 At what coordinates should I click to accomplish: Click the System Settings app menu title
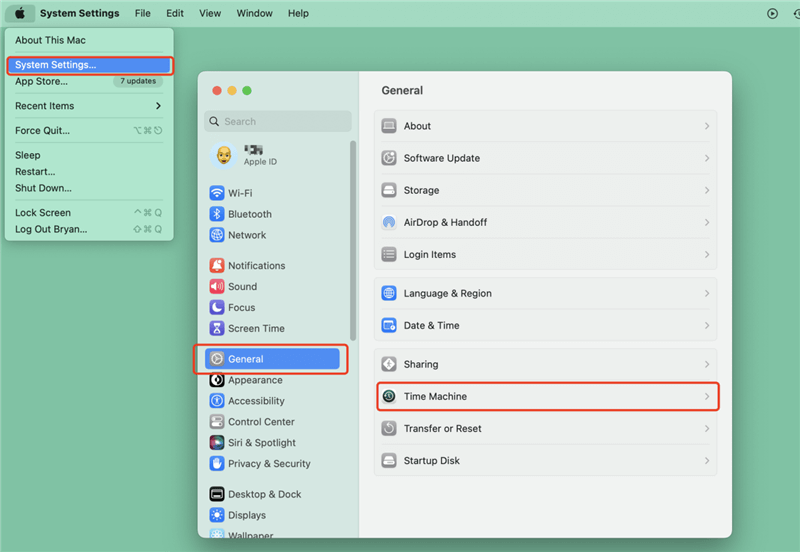click(80, 13)
